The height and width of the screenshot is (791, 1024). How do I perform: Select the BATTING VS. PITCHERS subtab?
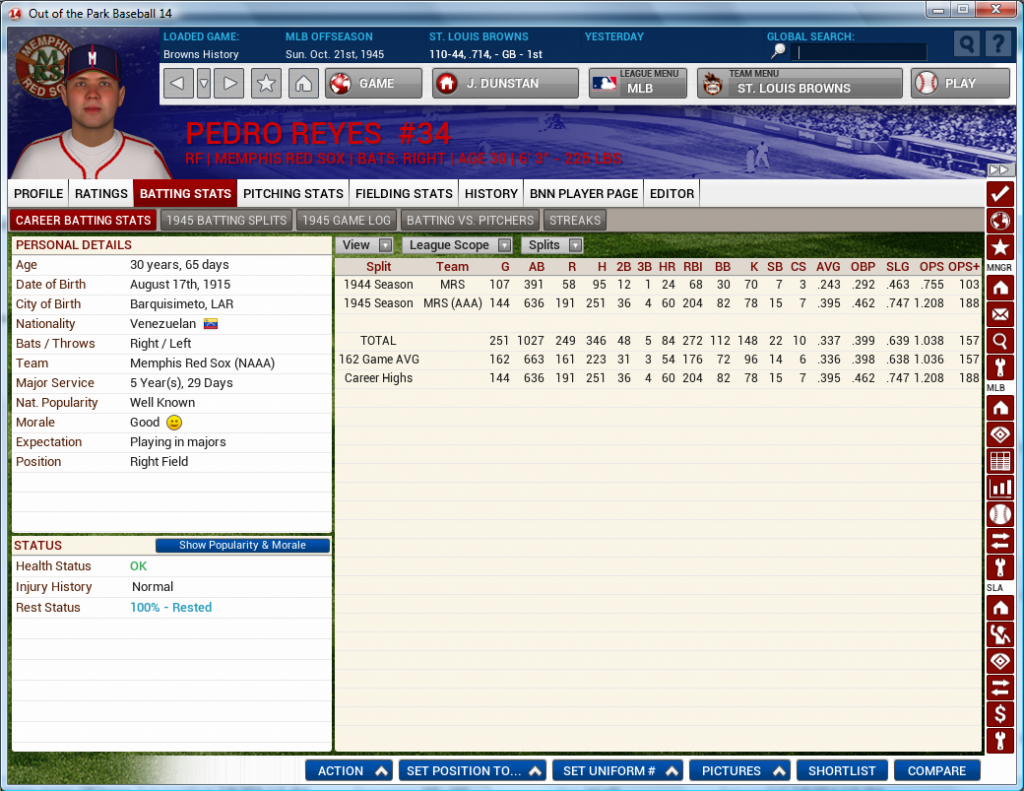(x=470, y=221)
